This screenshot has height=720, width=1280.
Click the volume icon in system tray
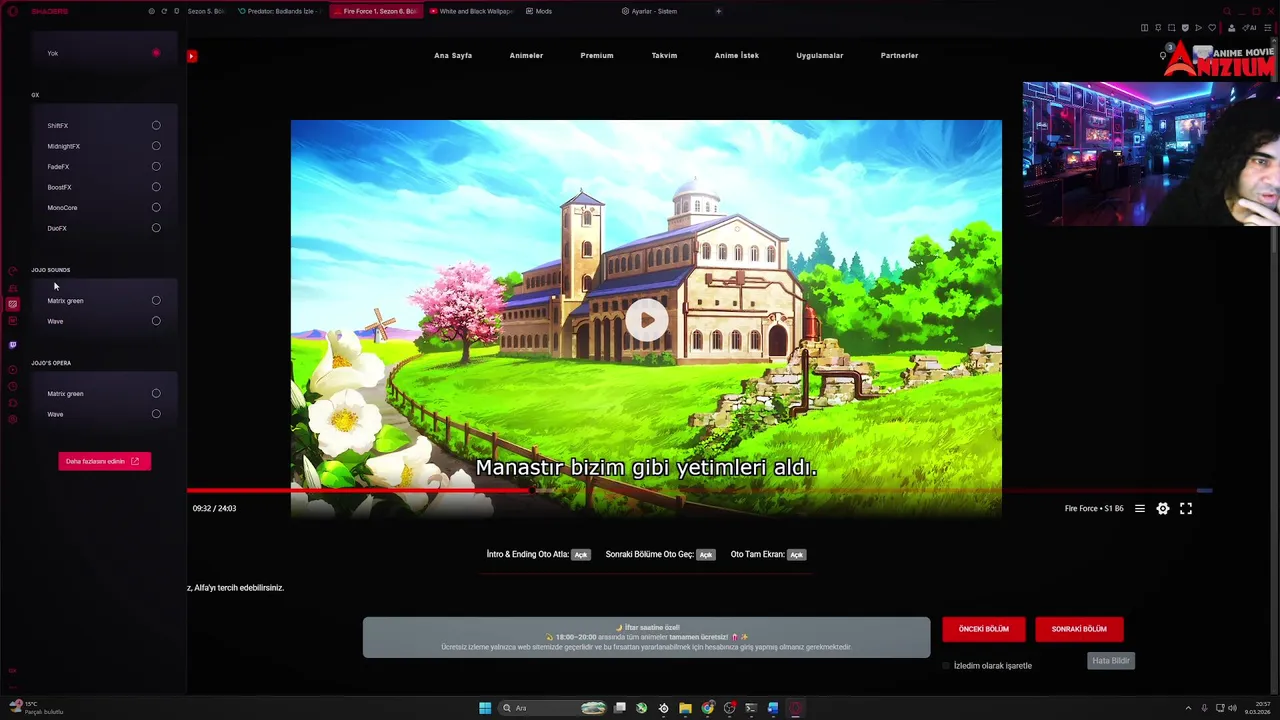click(x=1232, y=708)
